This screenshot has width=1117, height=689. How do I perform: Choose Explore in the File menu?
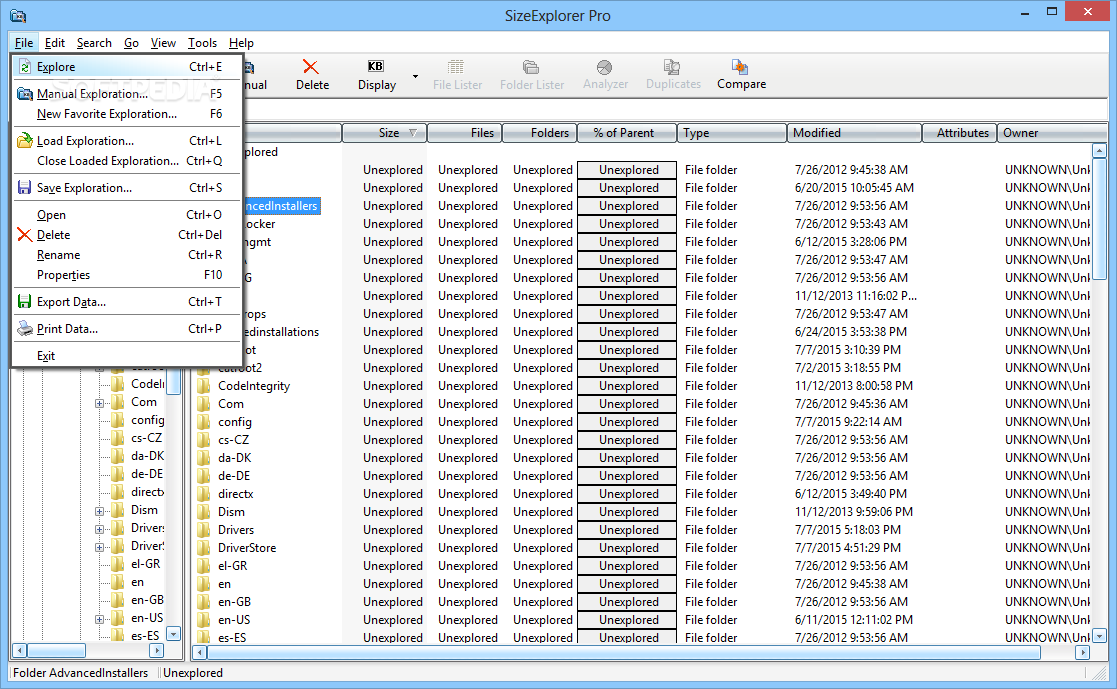(127, 67)
